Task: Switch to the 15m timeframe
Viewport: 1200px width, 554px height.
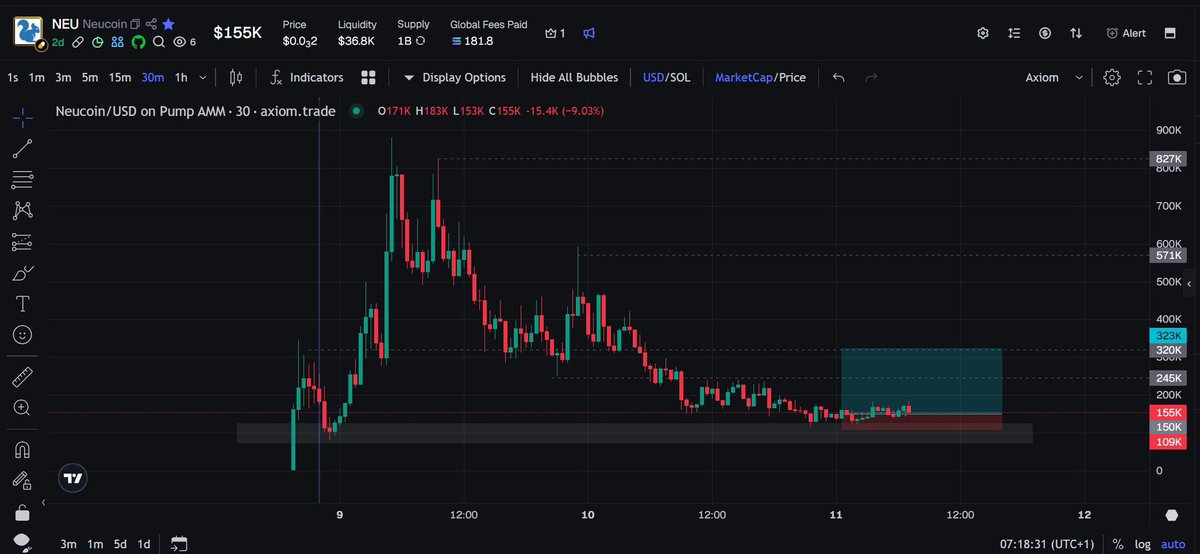Action: point(120,77)
